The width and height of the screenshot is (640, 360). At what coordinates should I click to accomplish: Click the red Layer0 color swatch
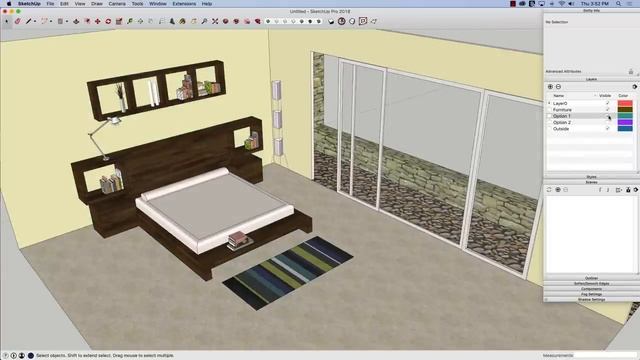coord(625,103)
